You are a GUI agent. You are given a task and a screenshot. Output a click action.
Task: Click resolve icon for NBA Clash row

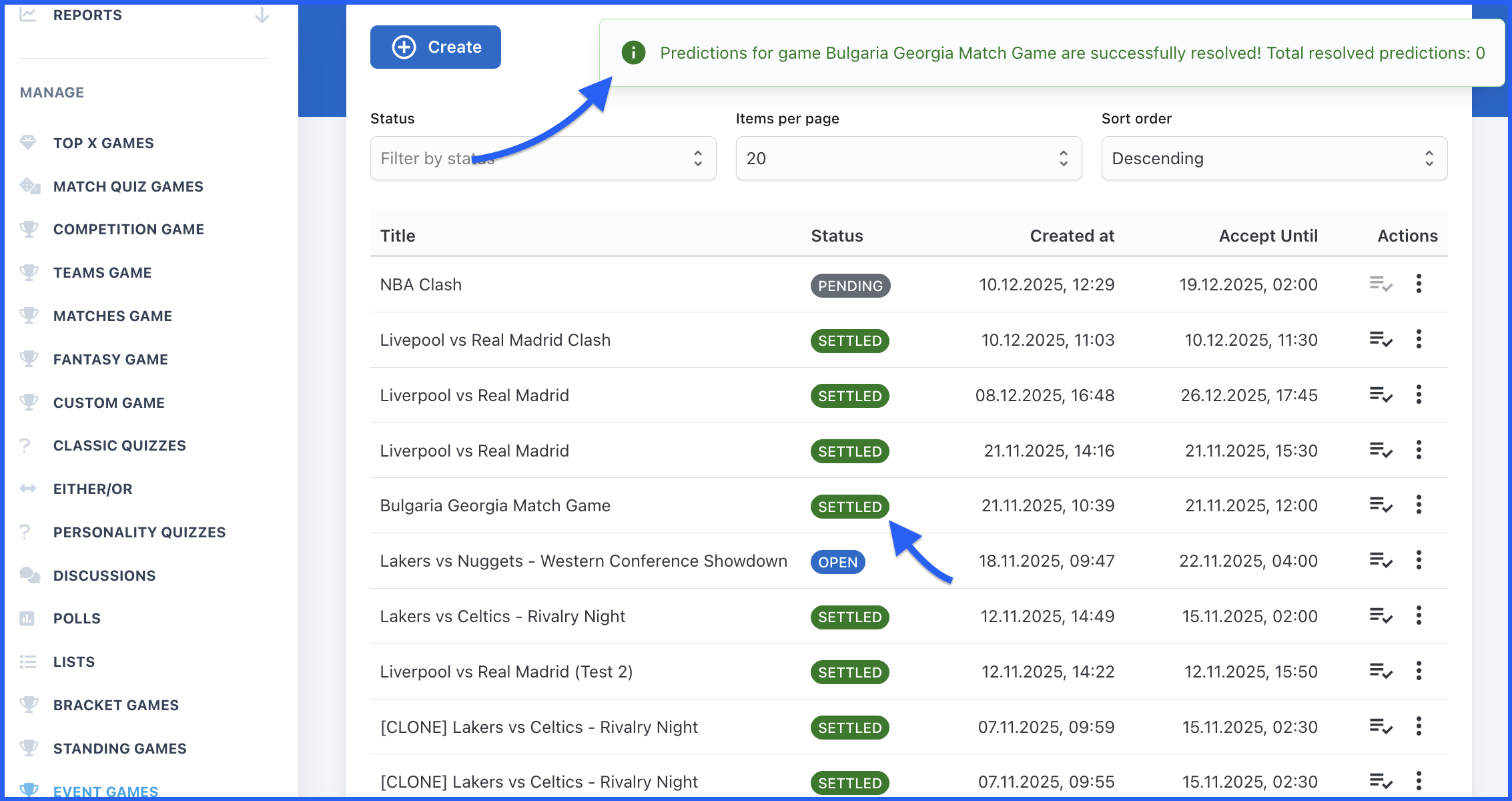tap(1380, 284)
